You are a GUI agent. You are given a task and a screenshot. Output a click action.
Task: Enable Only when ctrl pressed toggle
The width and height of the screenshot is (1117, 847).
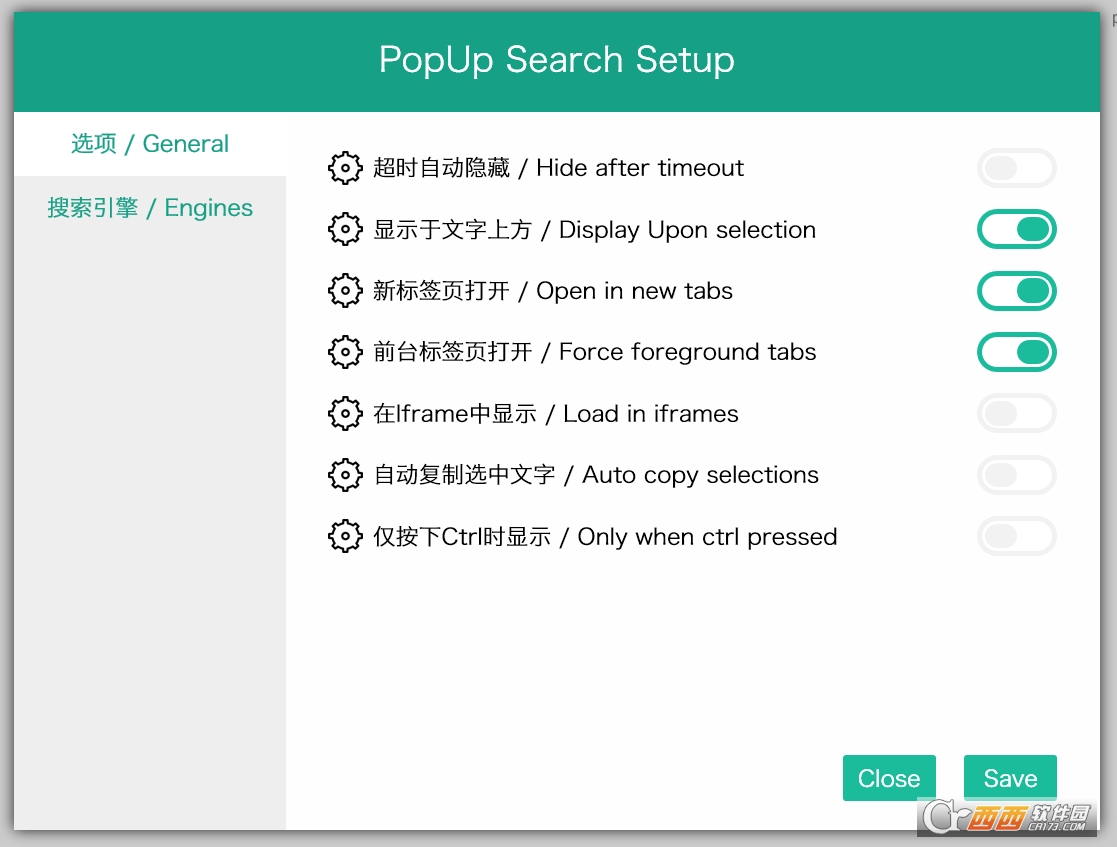[x=1016, y=537]
